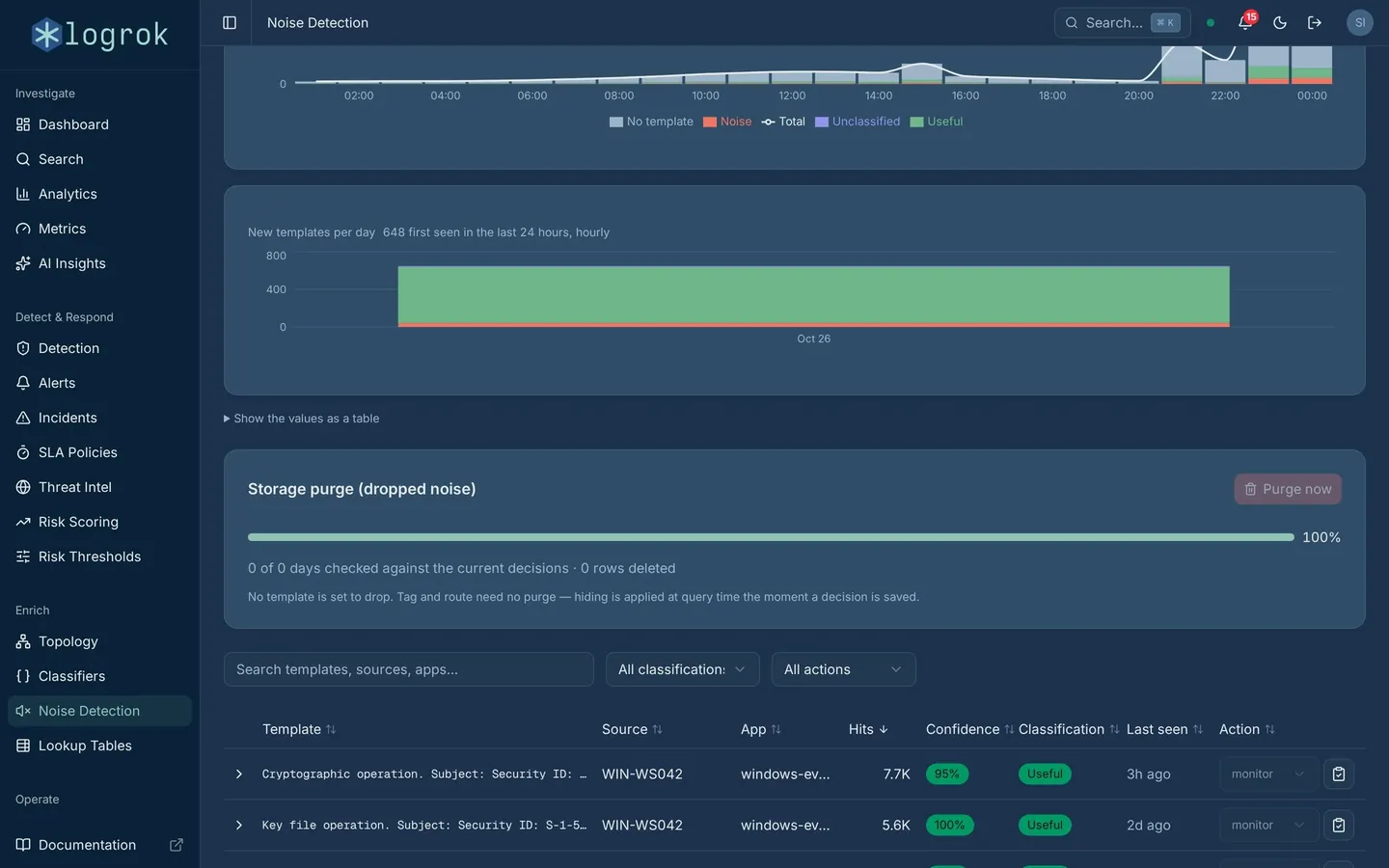Screen dimensions: 1389x868
Task: Sort by Action column
Action: (x=1247, y=729)
